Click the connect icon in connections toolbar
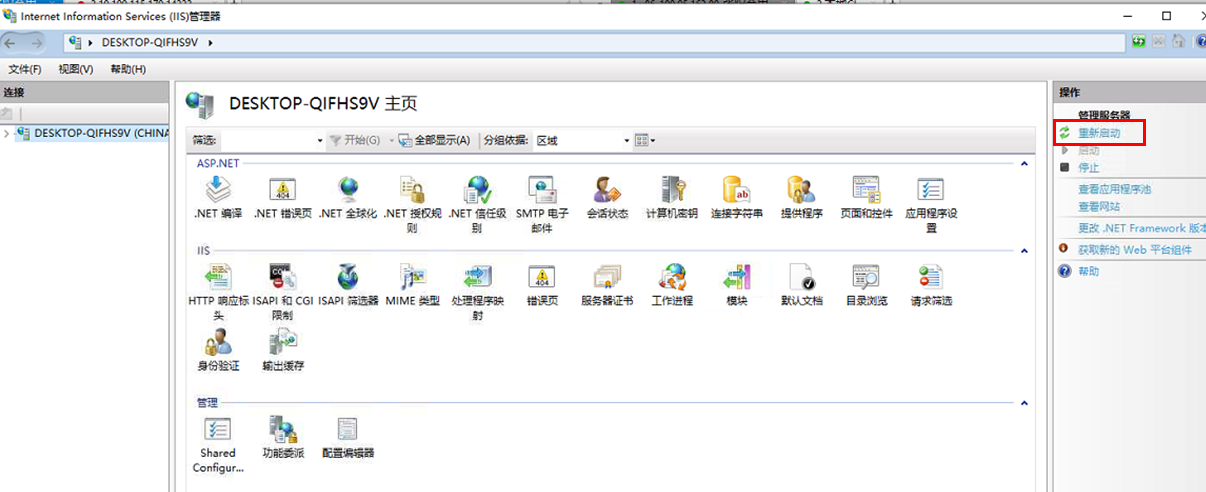 pos(8,115)
